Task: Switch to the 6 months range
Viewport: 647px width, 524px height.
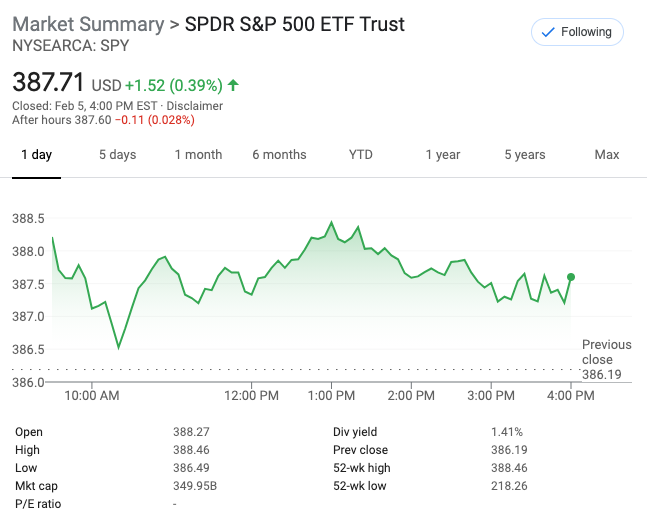Action: (x=279, y=155)
